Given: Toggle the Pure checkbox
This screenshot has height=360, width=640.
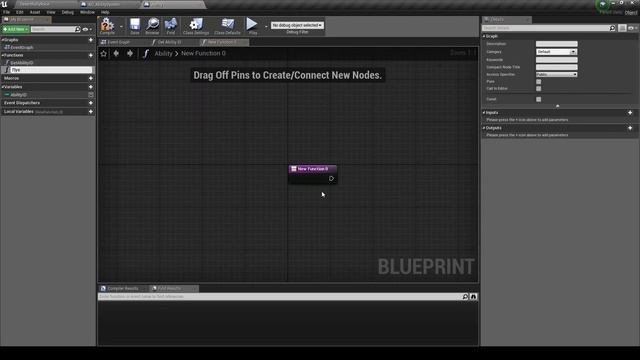Looking at the screenshot, I should [538, 82].
